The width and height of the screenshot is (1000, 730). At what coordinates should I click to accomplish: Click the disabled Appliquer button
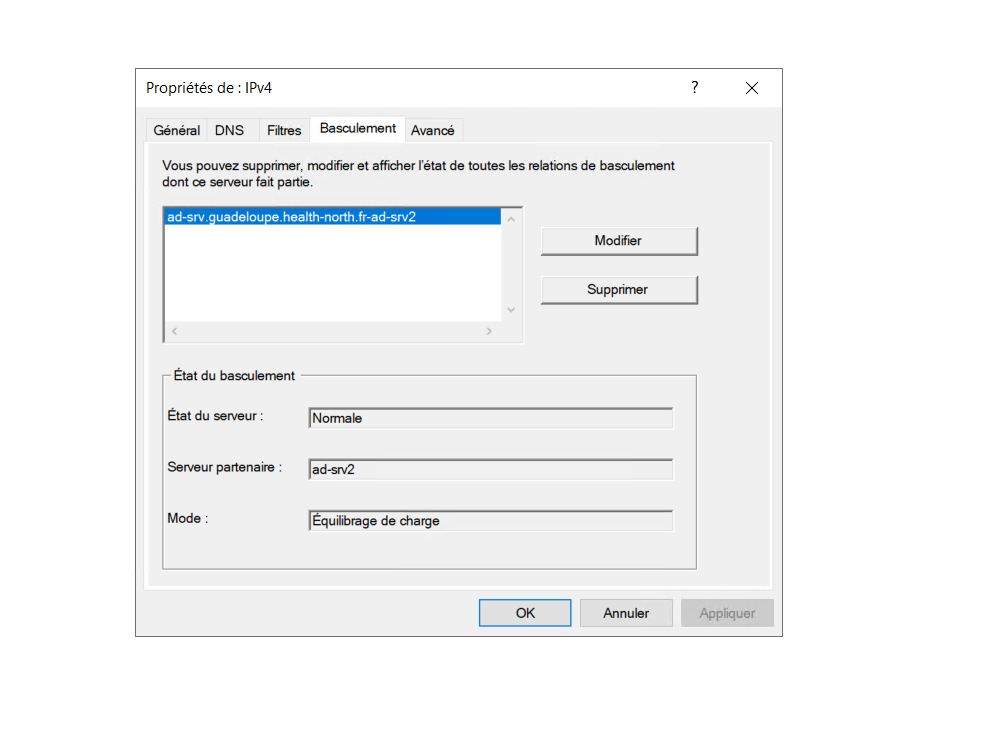(x=727, y=612)
